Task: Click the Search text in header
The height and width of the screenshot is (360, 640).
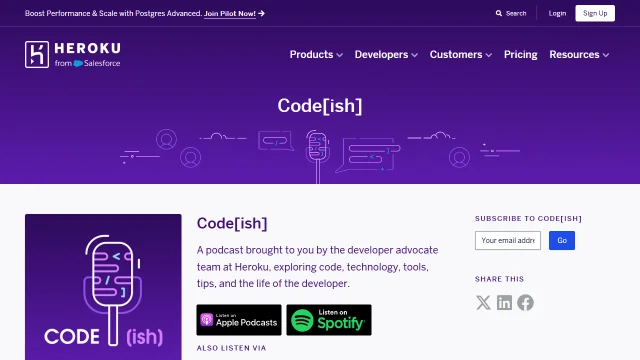Action: [516, 13]
